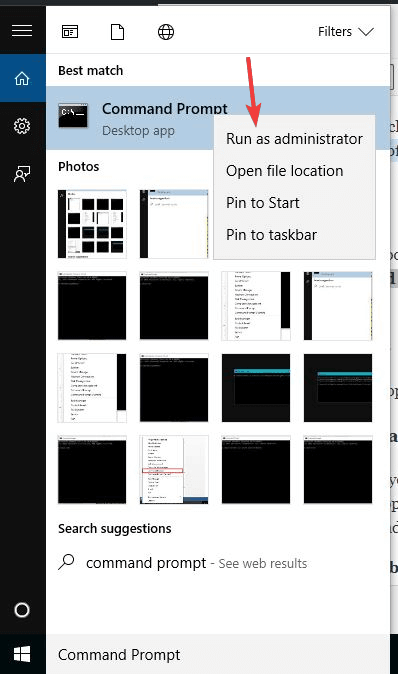Image resolution: width=398 pixels, height=674 pixels.
Task: Open first photo thumbnail with black tile grid
Action: pos(92,224)
